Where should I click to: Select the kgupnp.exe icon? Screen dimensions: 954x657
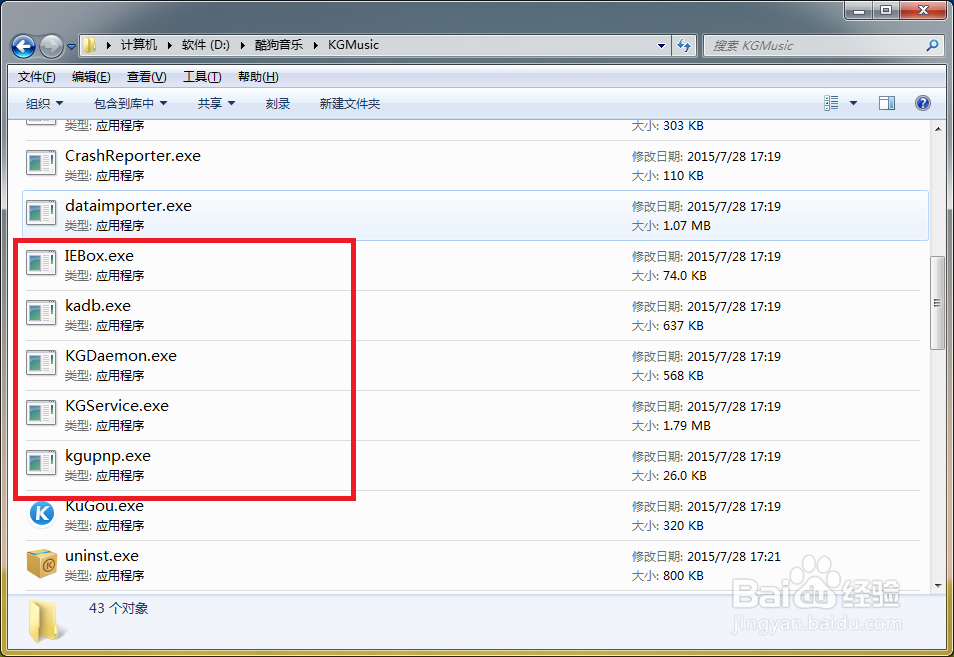pyautogui.click(x=41, y=463)
